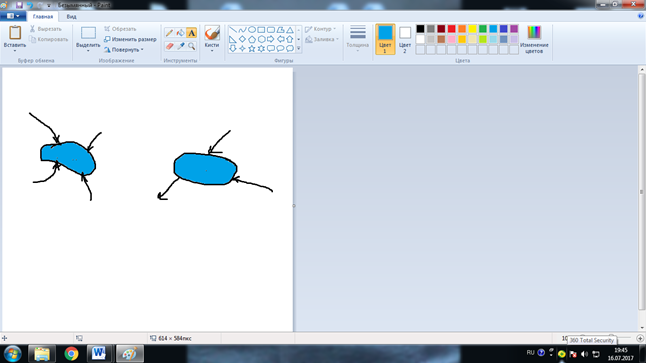The image size is (647, 364).
Task: Expand the Вставить paste dropdown arrow
Action: (15, 51)
